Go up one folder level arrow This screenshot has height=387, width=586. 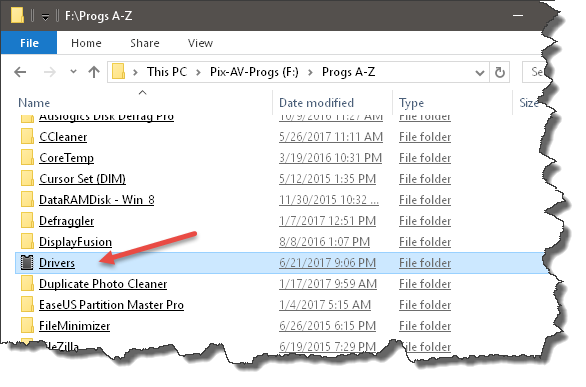(x=94, y=72)
